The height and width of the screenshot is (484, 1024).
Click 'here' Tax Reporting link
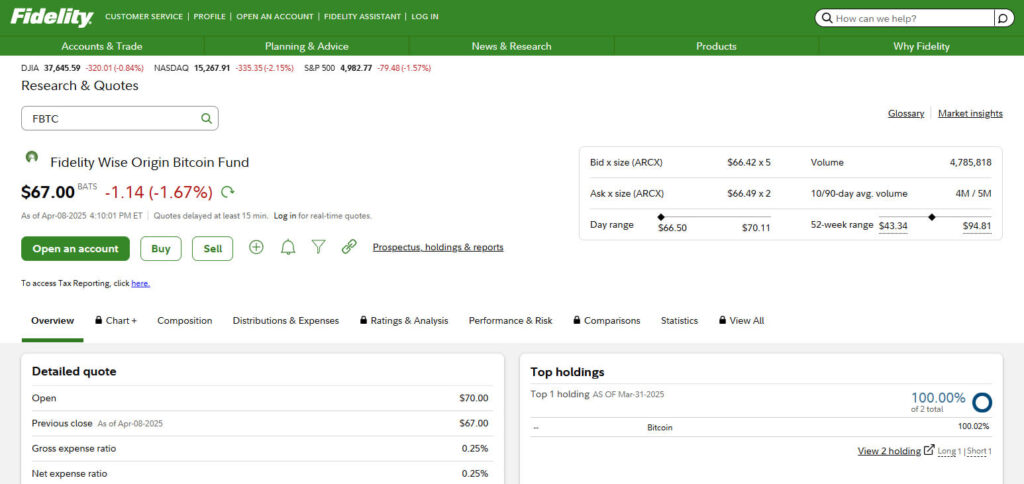(140, 283)
